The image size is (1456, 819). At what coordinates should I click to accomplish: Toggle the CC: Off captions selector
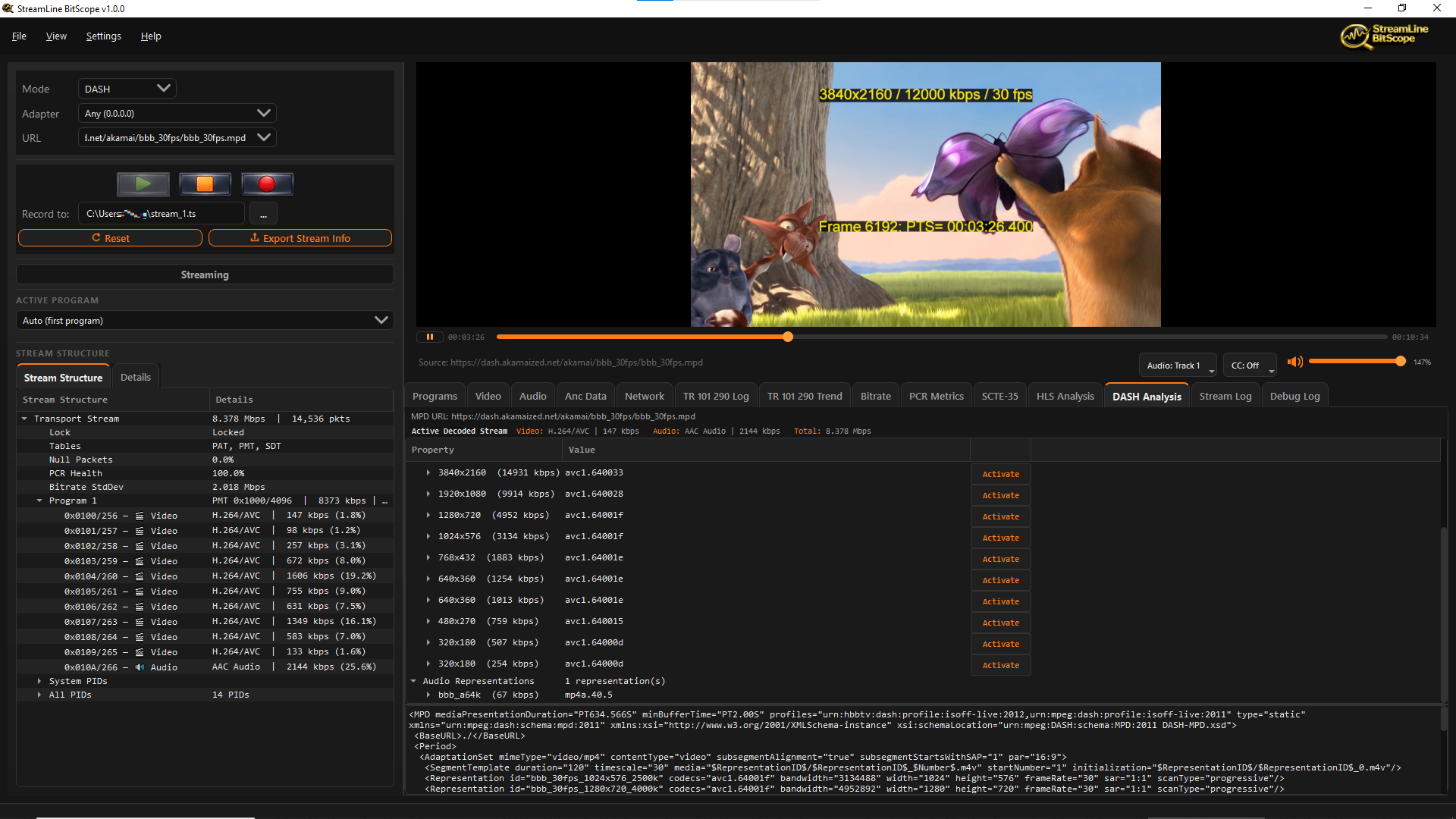(x=1250, y=366)
